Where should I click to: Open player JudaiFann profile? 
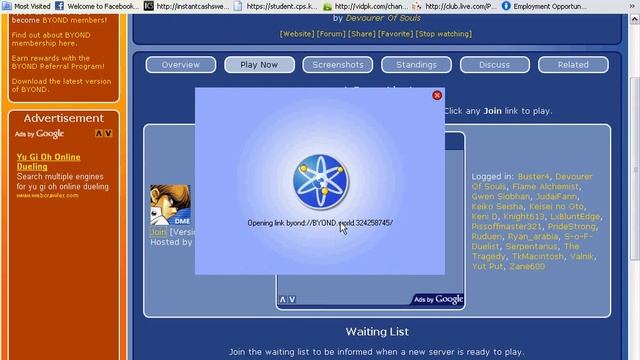(556, 196)
